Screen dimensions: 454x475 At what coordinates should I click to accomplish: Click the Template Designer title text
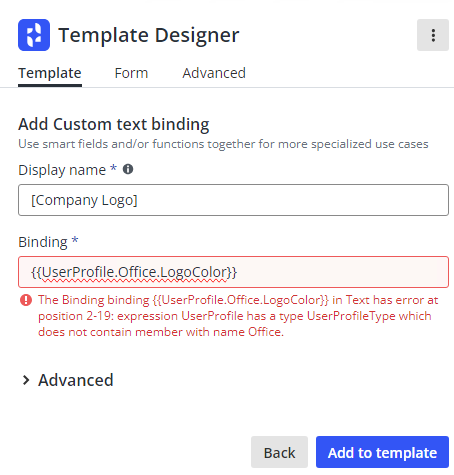(149, 35)
